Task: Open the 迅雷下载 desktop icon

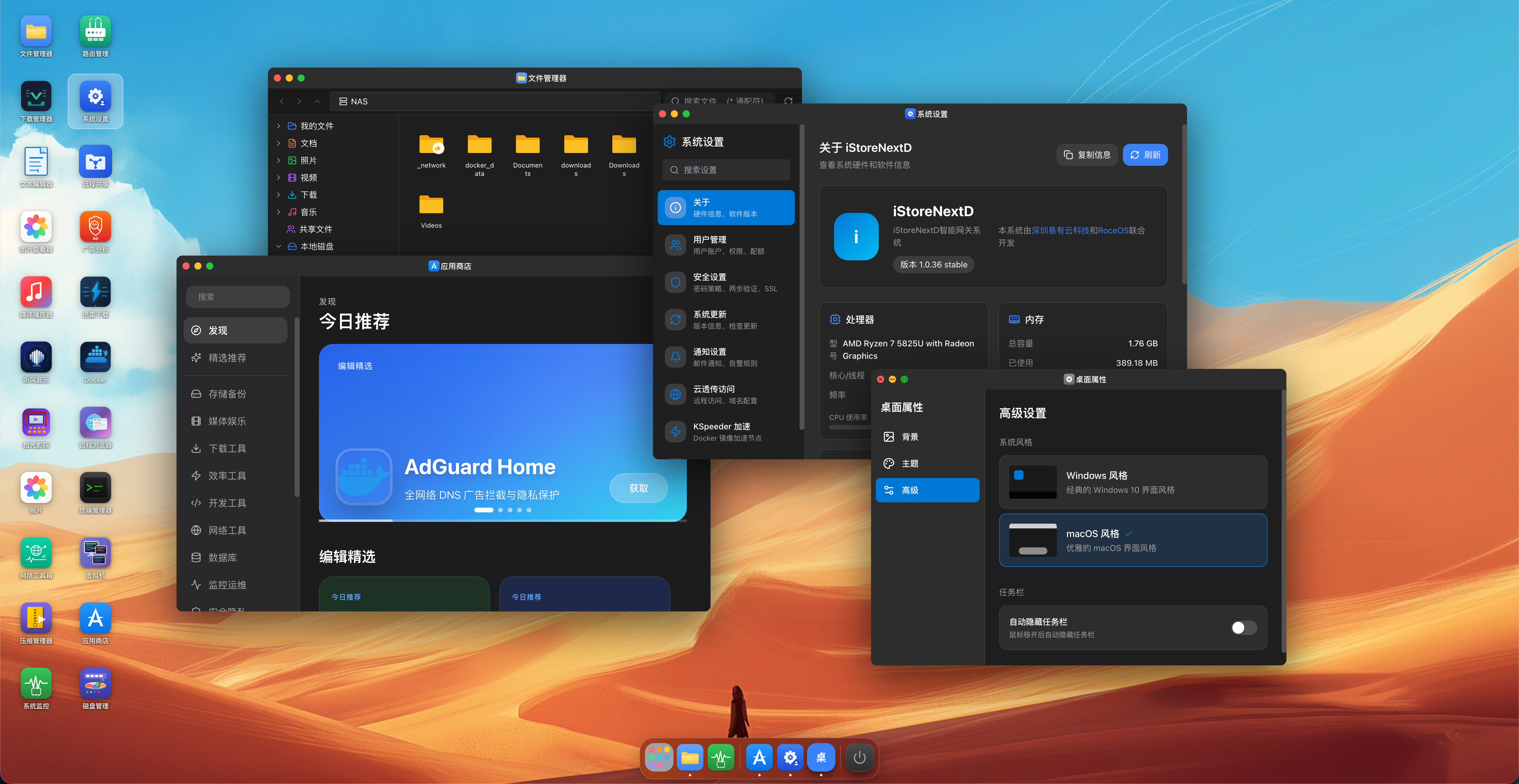Action: pyautogui.click(x=95, y=292)
